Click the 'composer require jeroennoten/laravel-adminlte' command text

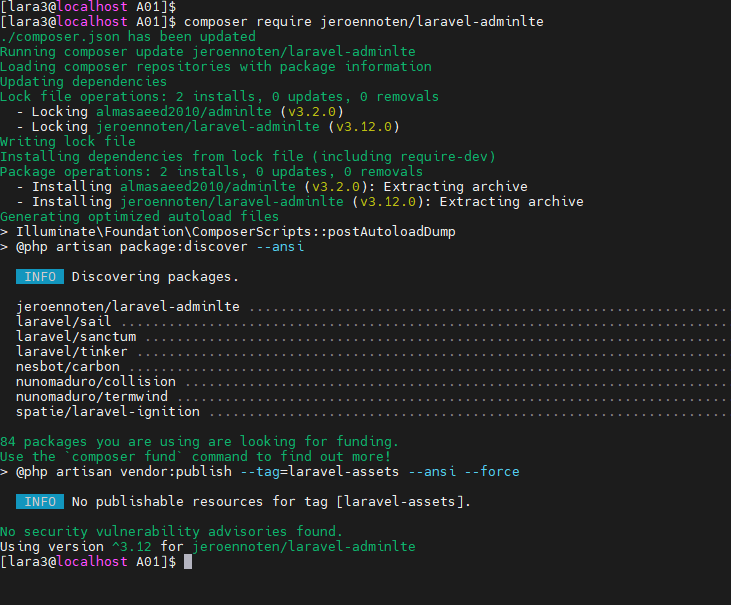(364, 22)
